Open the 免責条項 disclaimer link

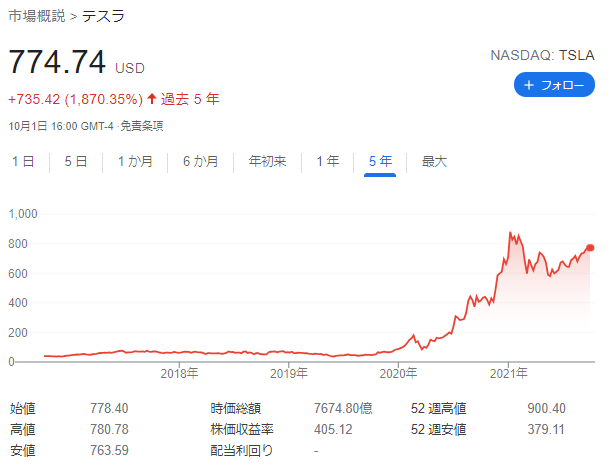[142, 126]
